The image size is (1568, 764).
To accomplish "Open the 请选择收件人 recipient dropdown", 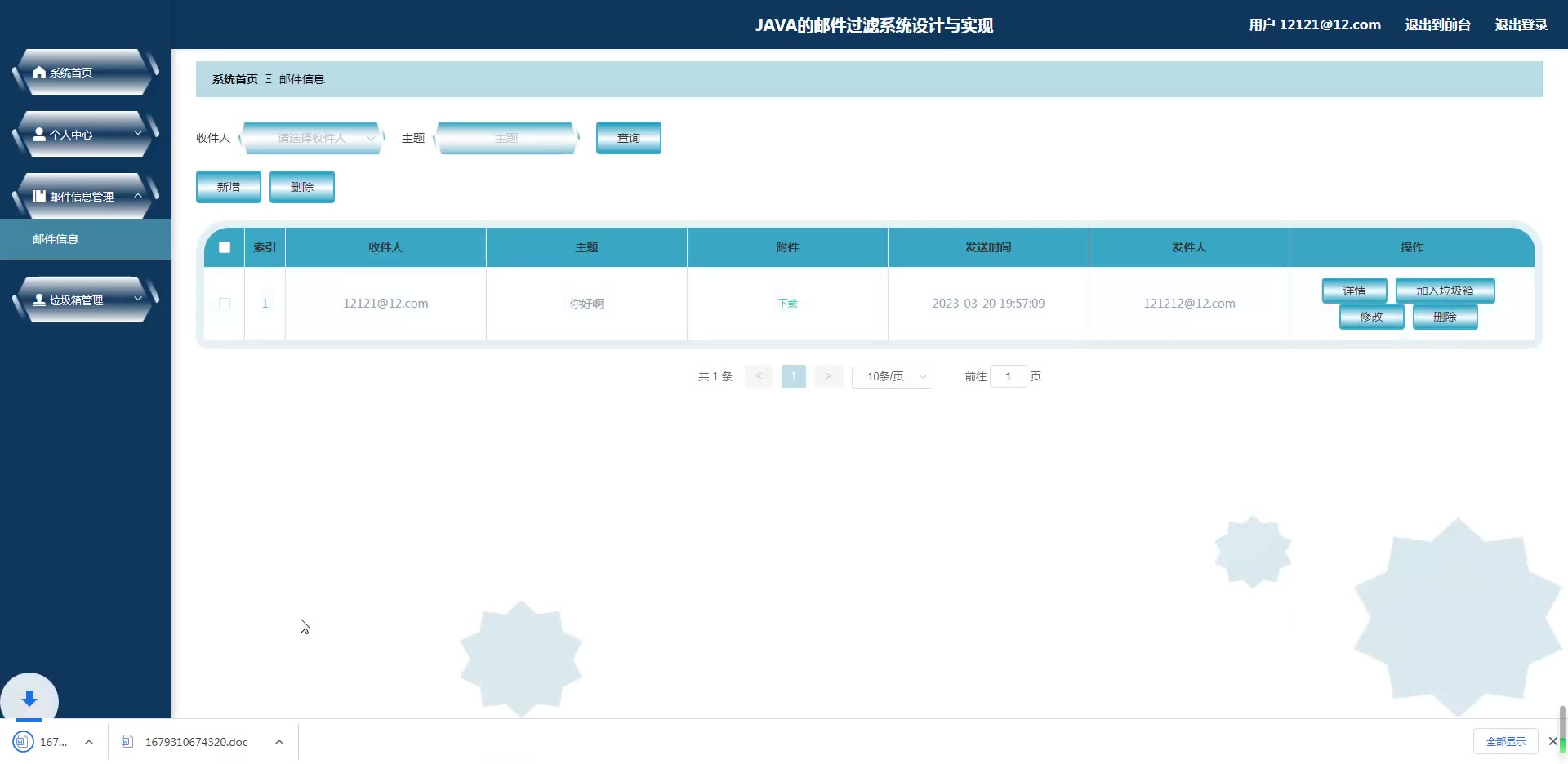I will pyautogui.click(x=312, y=138).
